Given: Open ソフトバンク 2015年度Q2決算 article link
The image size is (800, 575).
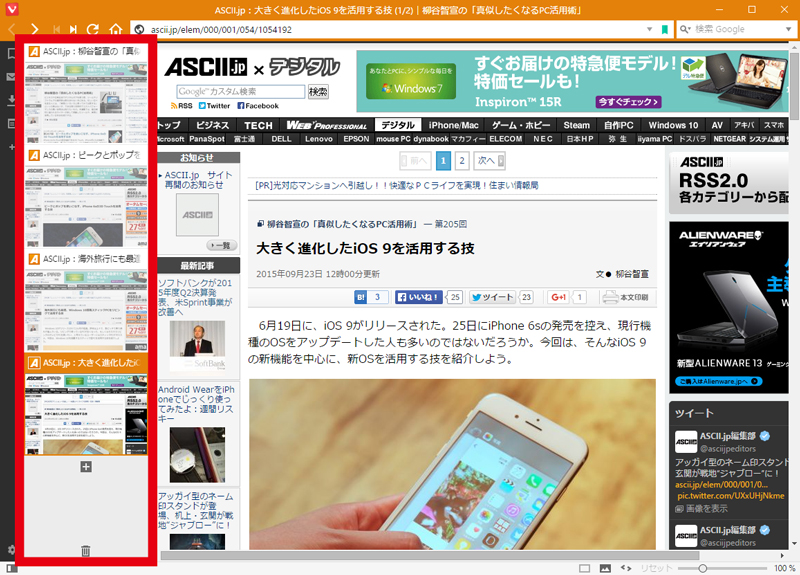Looking at the screenshot, I should pyautogui.click(x=196, y=297).
